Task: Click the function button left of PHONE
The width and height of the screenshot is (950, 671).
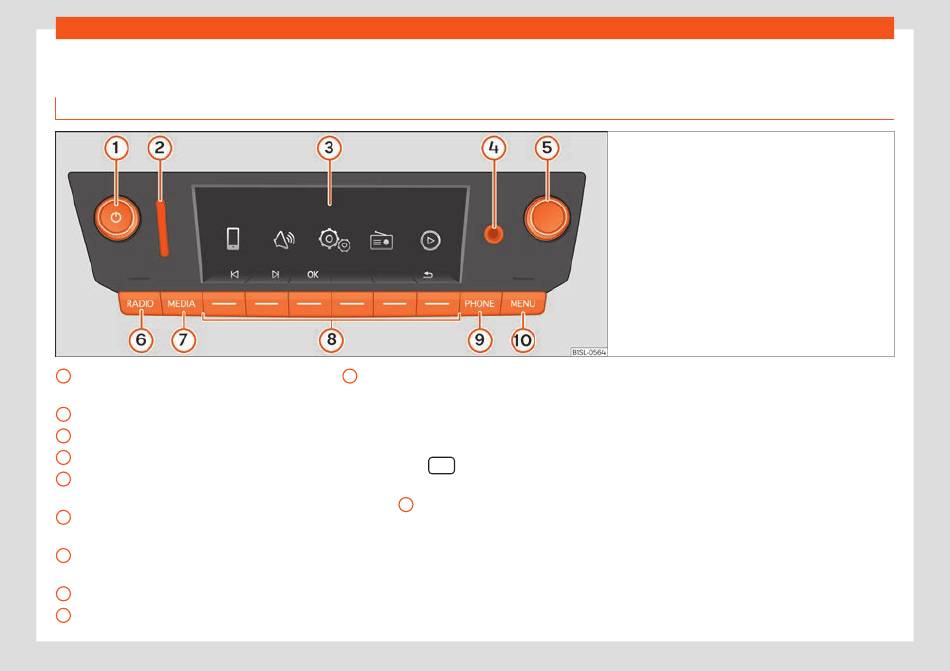Action: (x=437, y=303)
